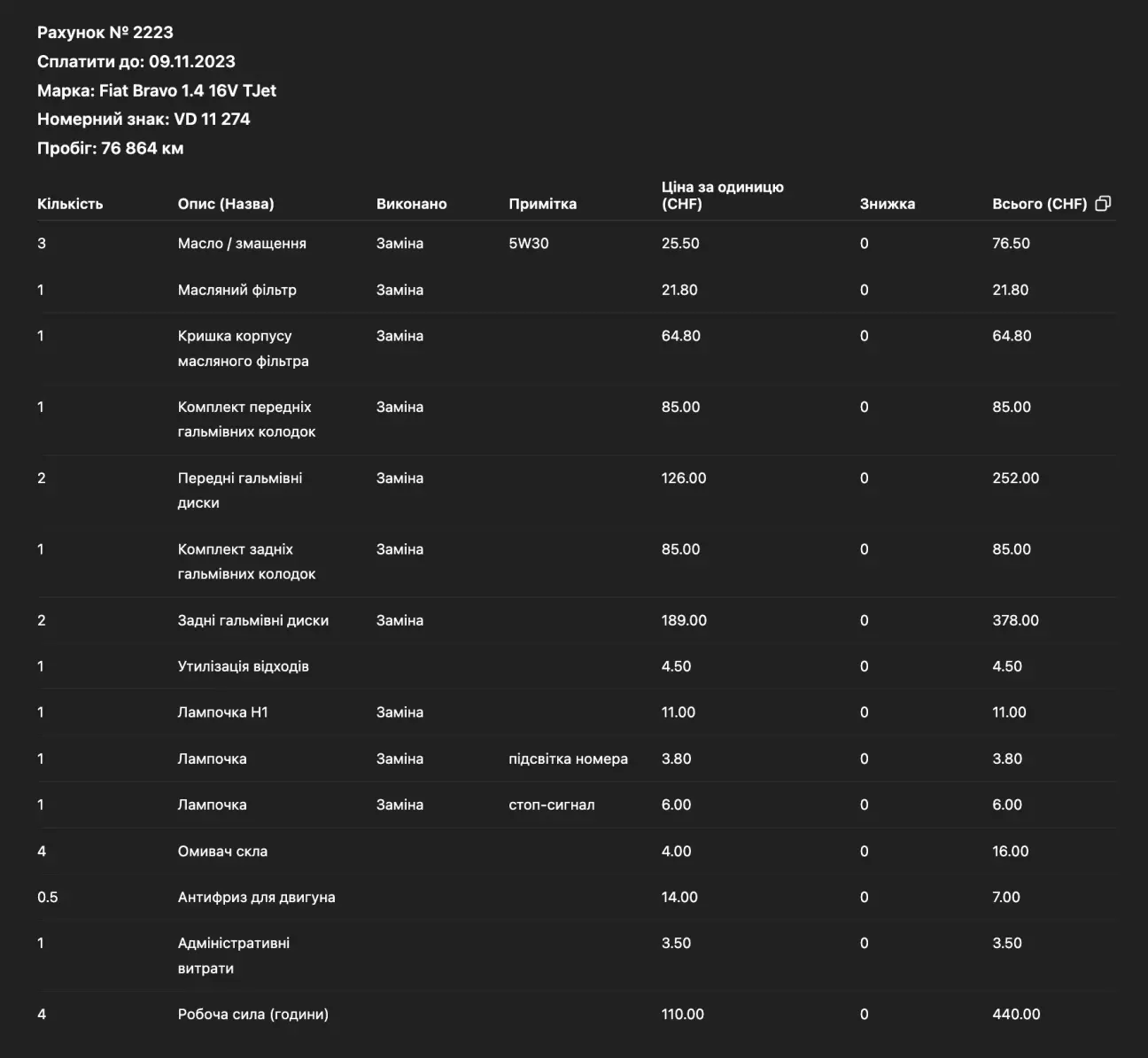Image resolution: width=1148 pixels, height=1058 pixels.
Task: Click the Передні гальмівні диски description
Action: point(240,490)
